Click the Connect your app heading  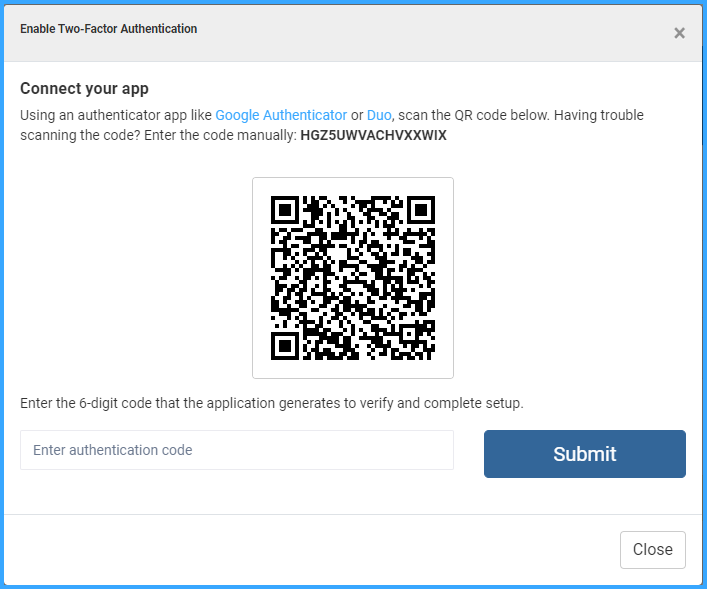tap(84, 88)
